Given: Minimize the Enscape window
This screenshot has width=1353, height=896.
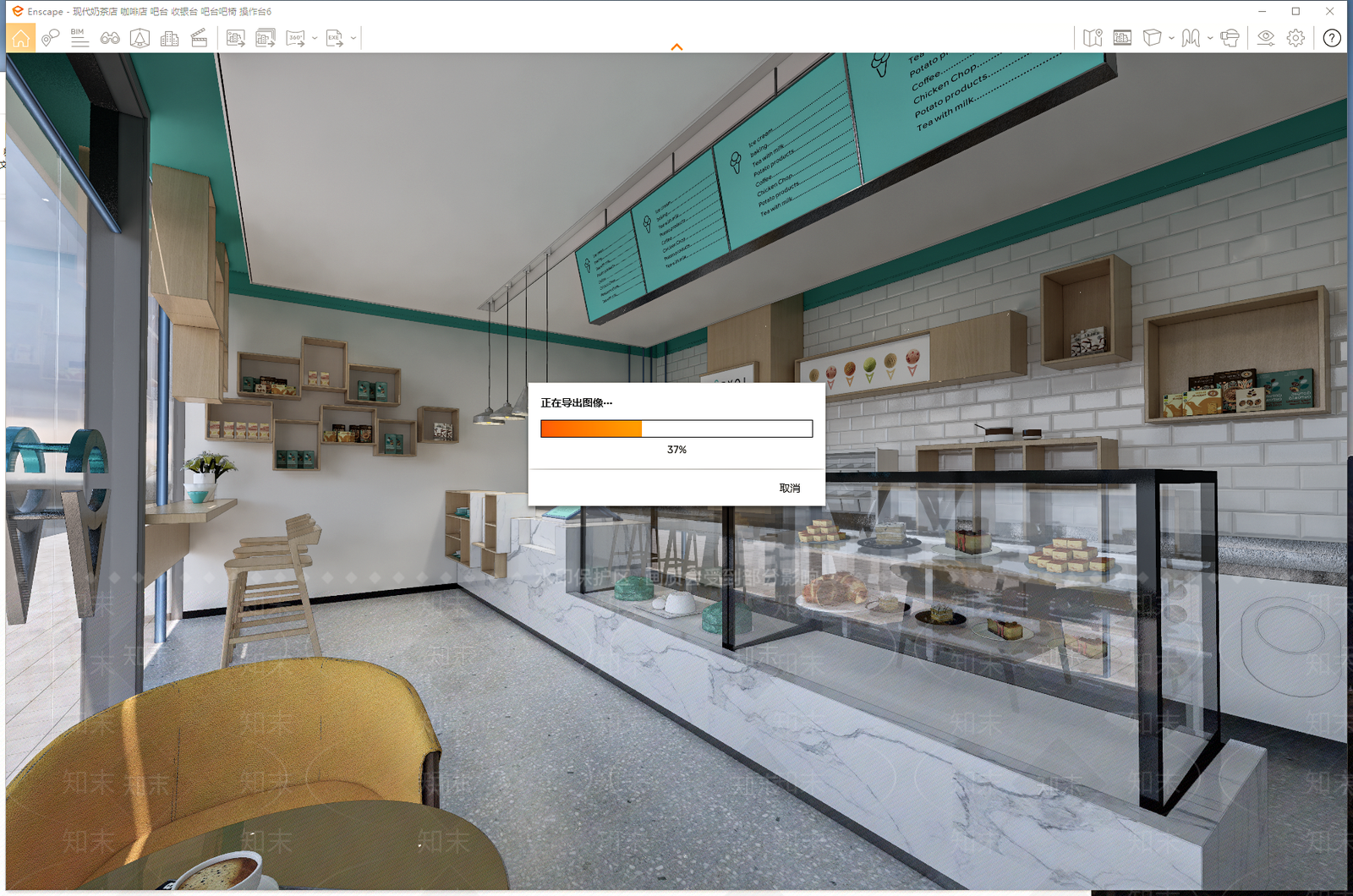Looking at the screenshot, I should 1262,11.
